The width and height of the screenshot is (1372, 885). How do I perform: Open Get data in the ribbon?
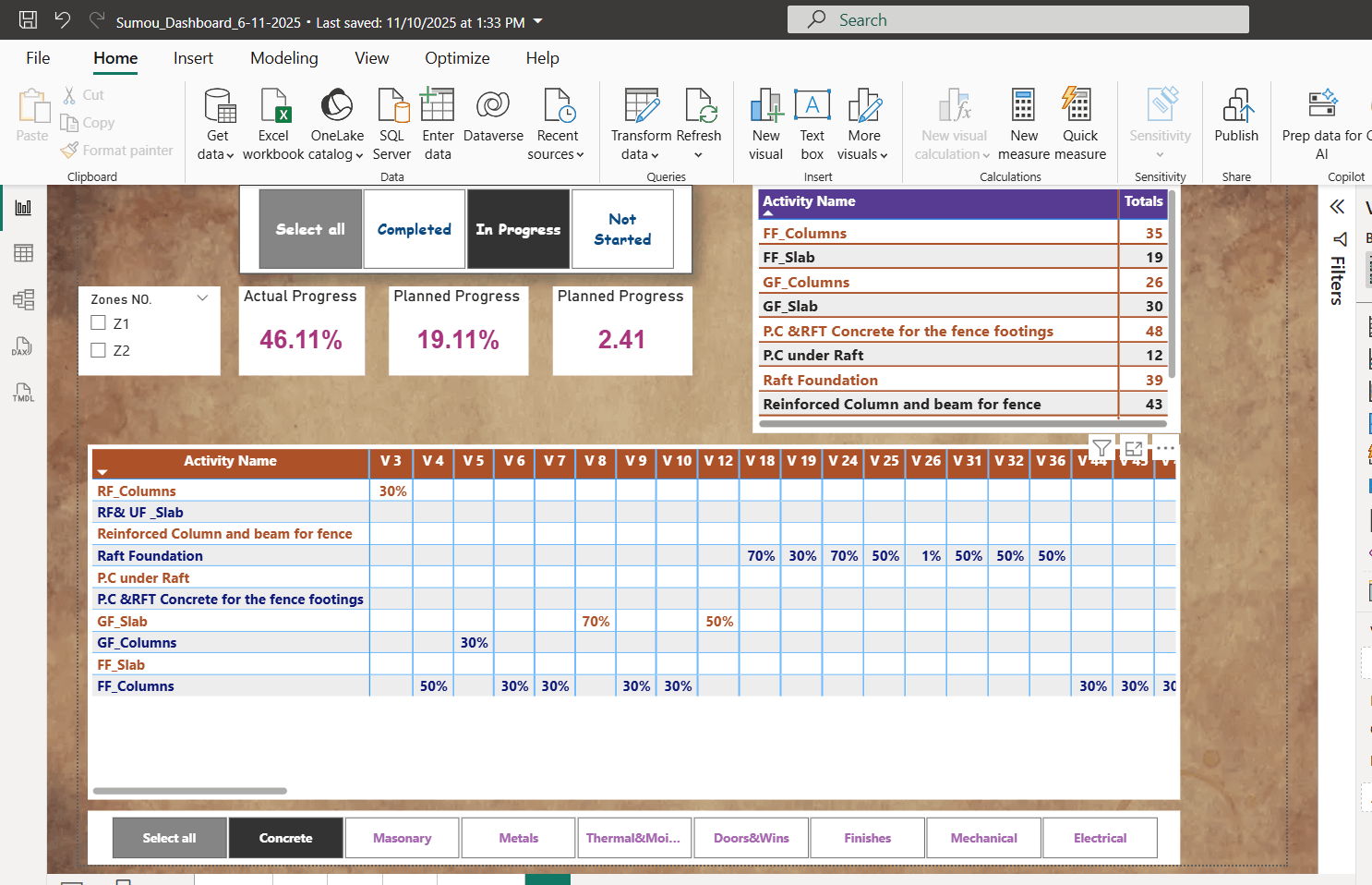click(217, 125)
